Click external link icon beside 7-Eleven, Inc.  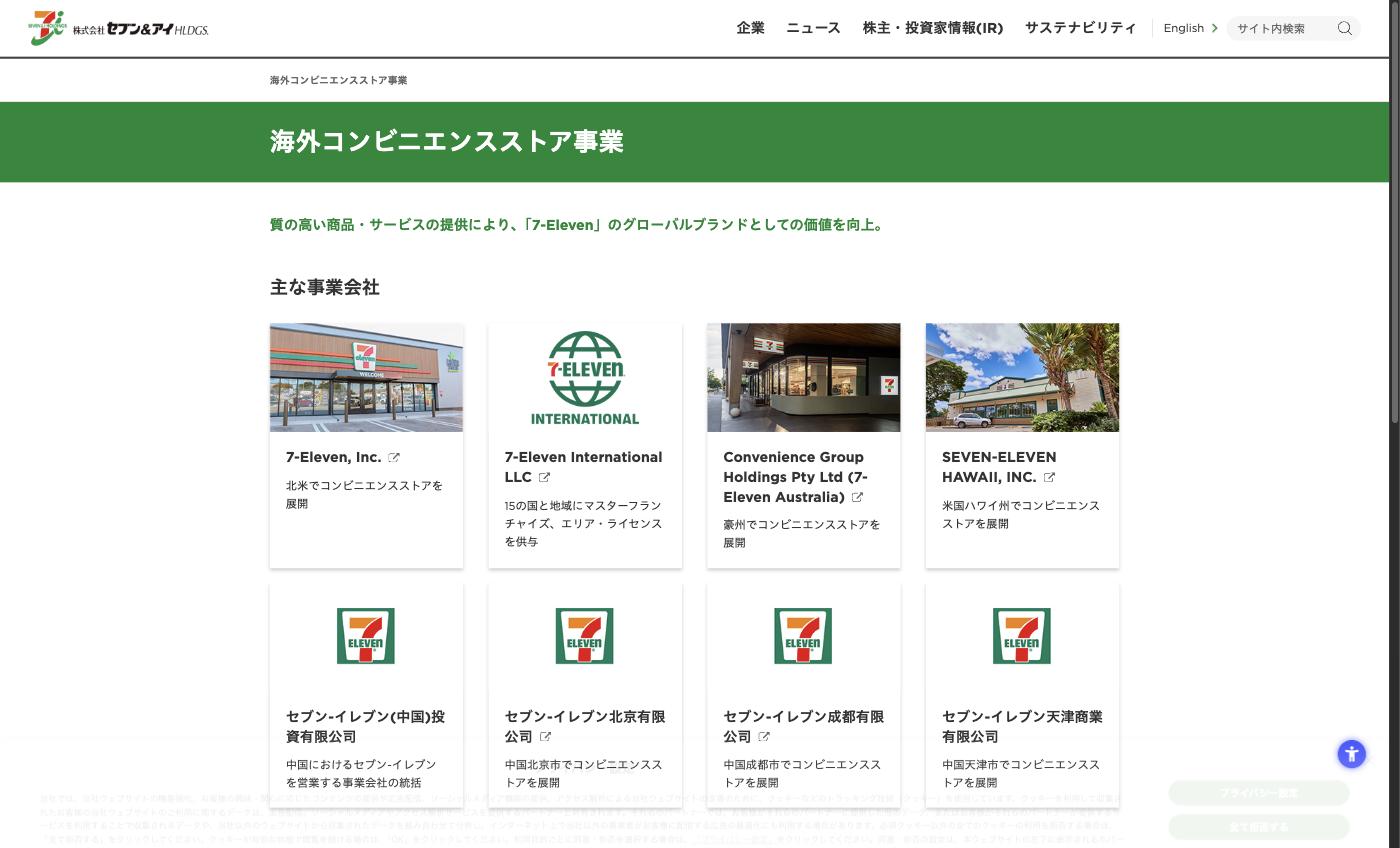pyautogui.click(x=394, y=458)
